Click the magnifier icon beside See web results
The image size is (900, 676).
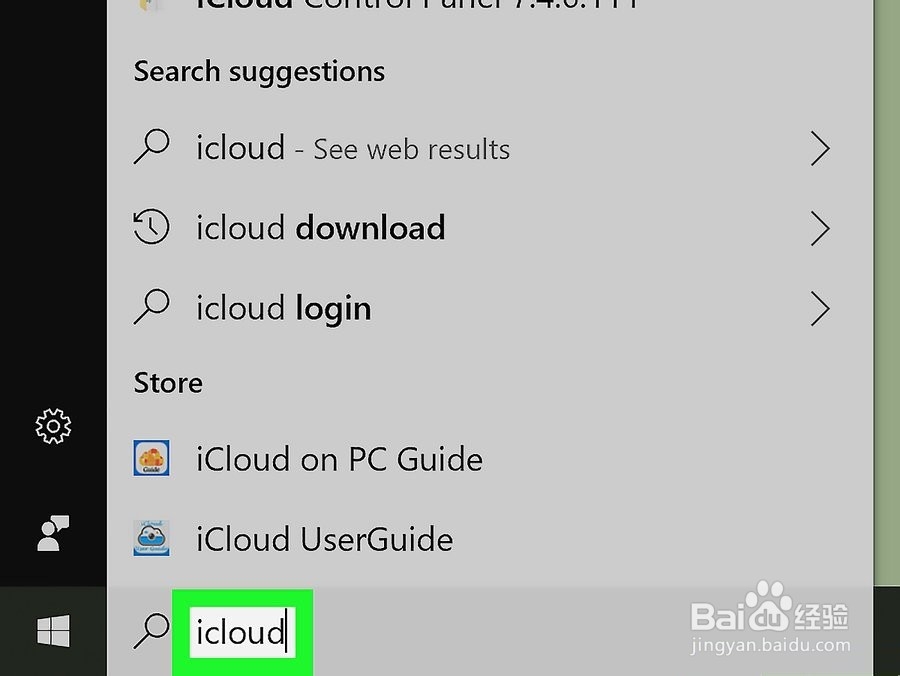coord(151,148)
